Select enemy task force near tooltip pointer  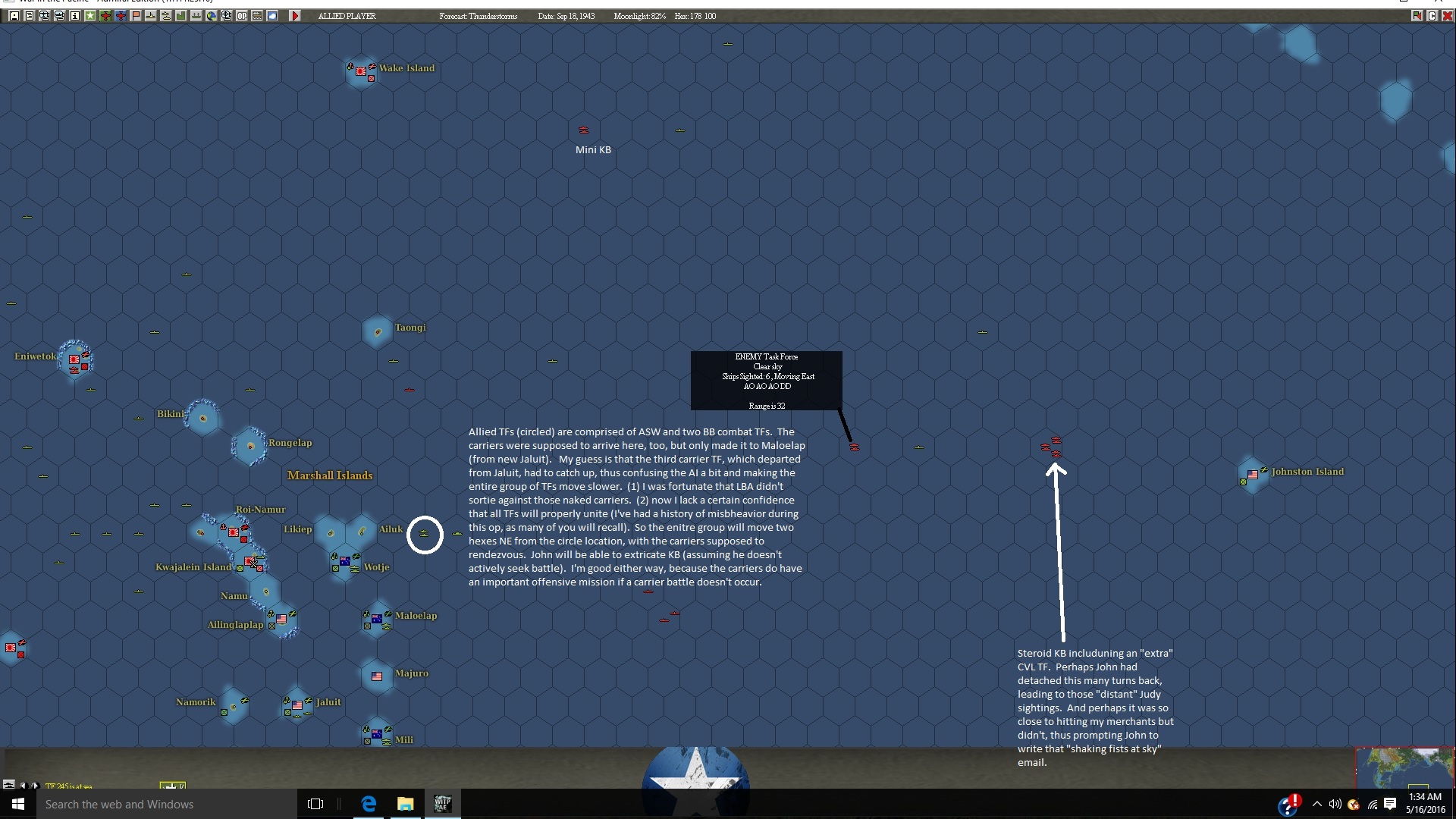click(855, 447)
